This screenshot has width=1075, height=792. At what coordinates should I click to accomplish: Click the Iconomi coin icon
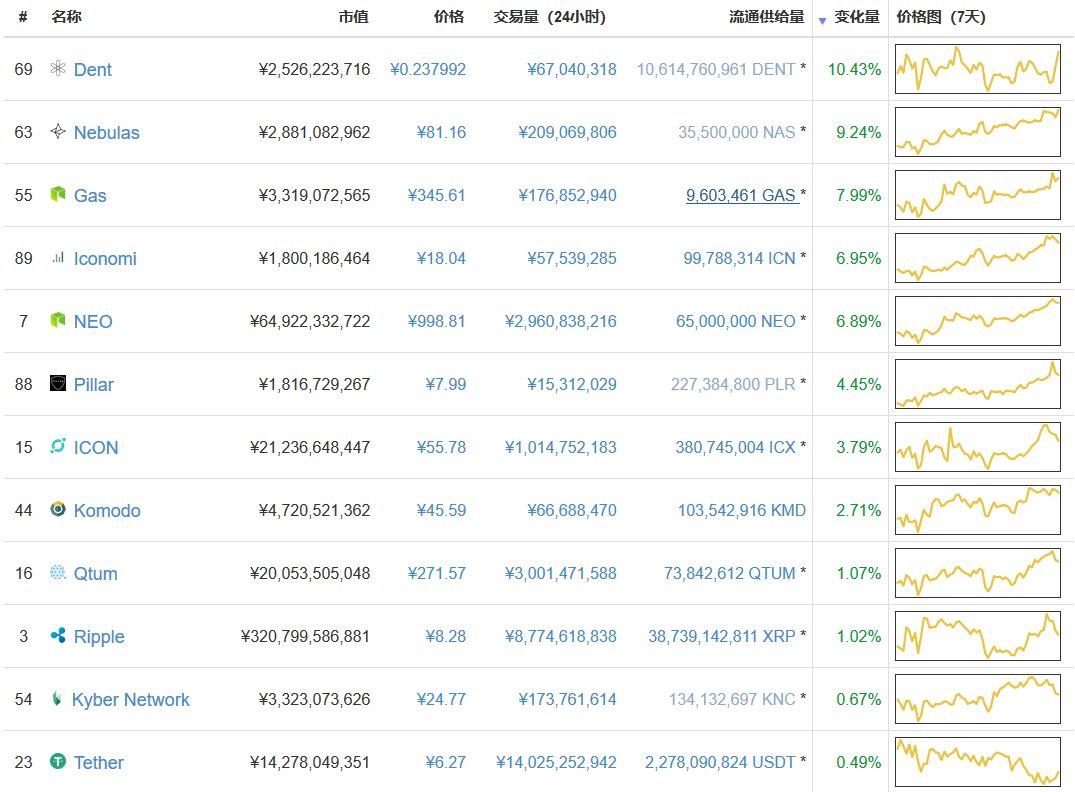[x=58, y=257]
